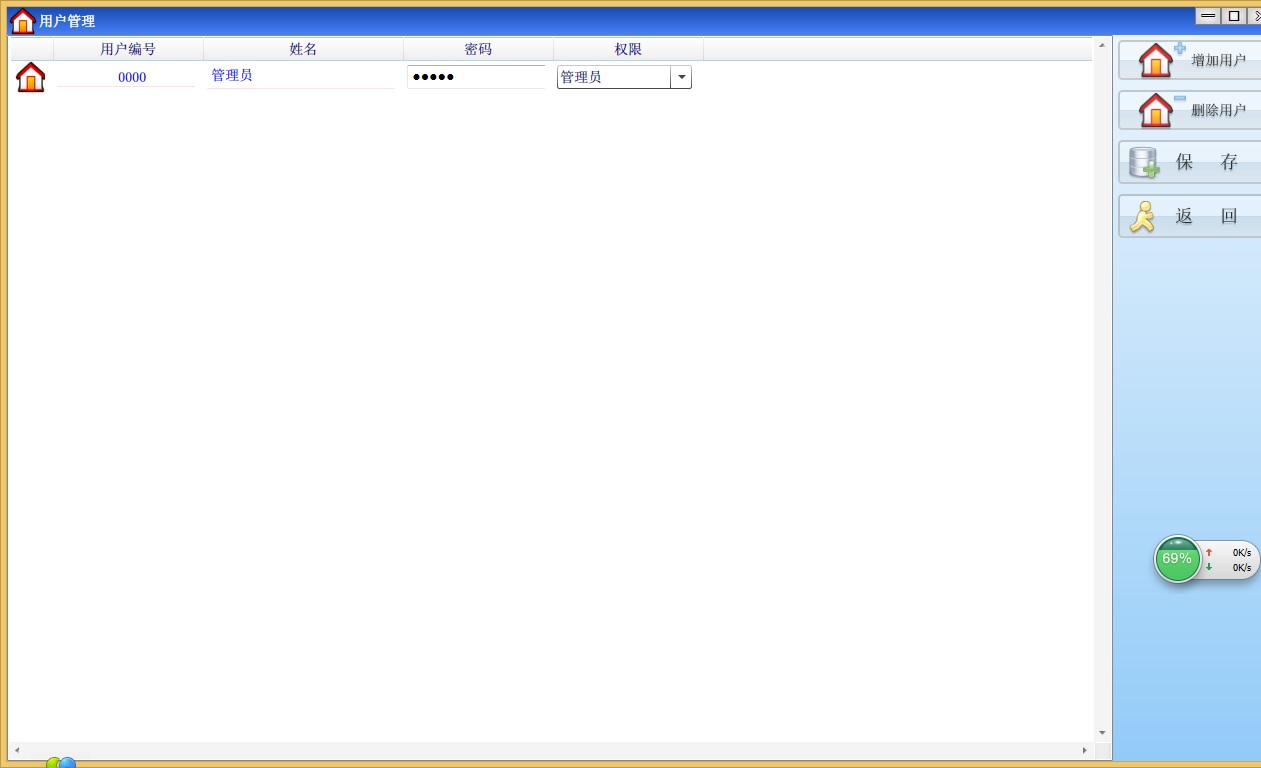The width and height of the screenshot is (1261, 768).
Task: Click the house-plus icon for 增加用户
Action: click(1159, 60)
